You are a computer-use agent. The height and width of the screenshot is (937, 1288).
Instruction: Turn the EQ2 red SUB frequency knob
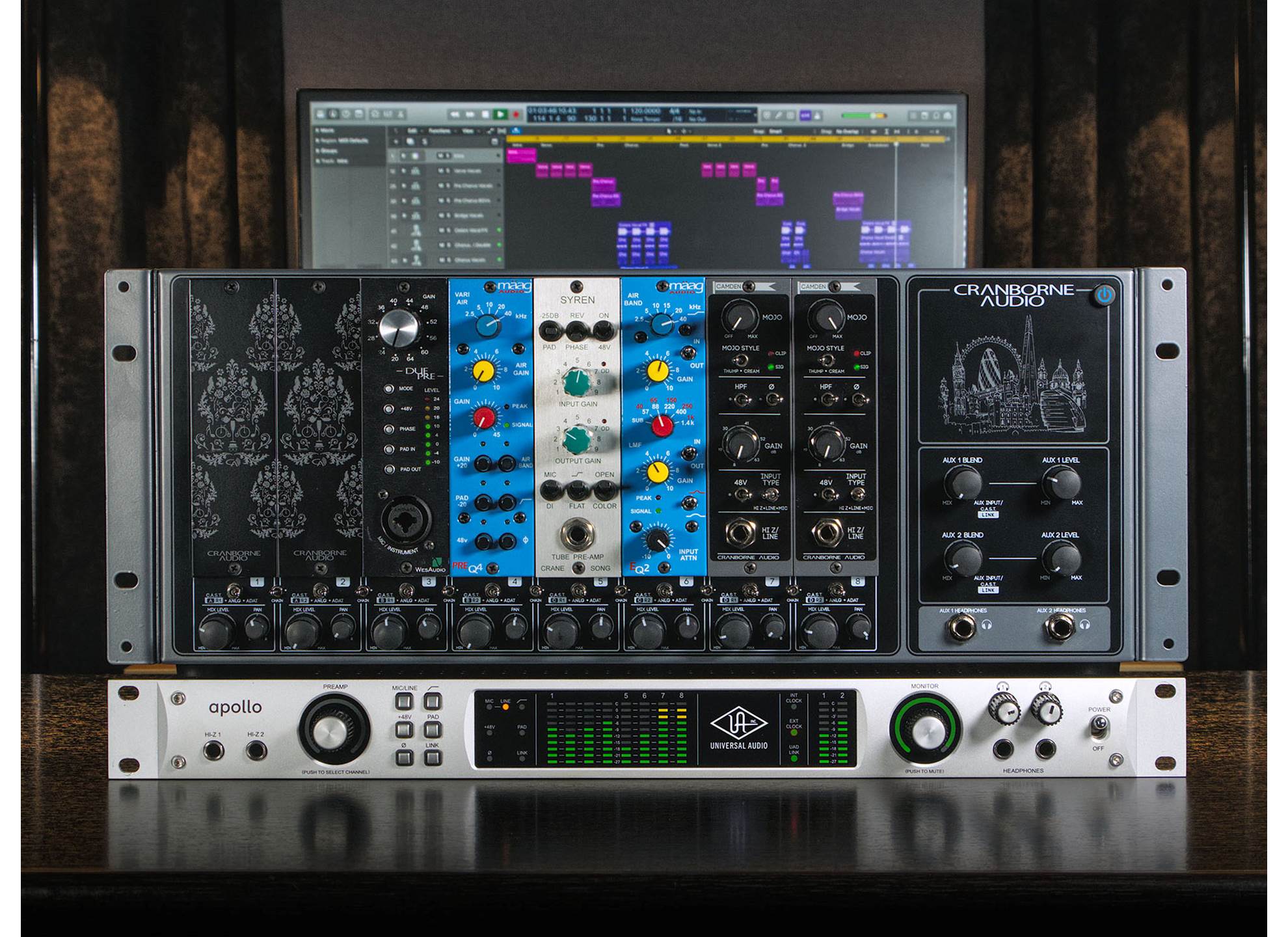coord(662,426)
